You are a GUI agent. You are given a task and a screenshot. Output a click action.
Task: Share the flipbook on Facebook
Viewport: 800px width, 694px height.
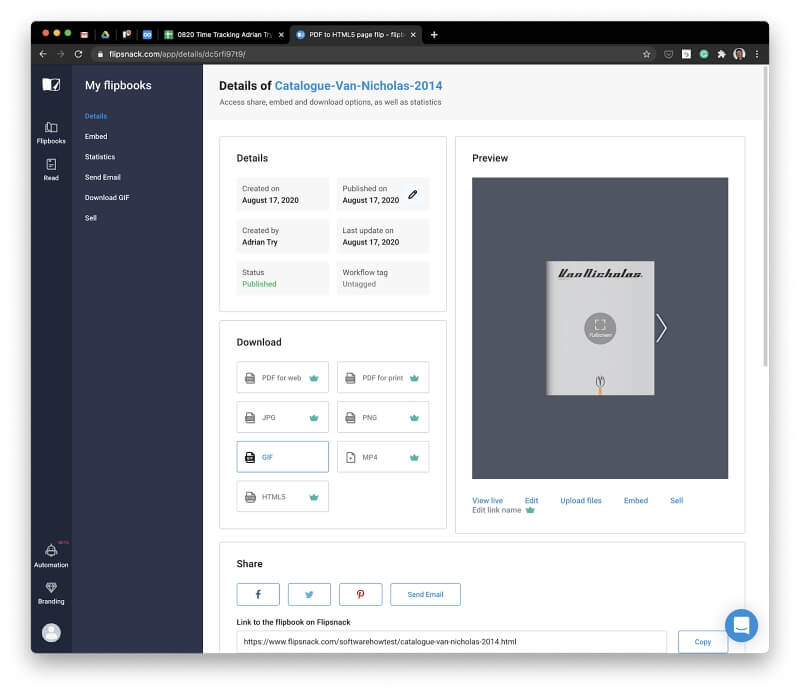click(258, 594)
